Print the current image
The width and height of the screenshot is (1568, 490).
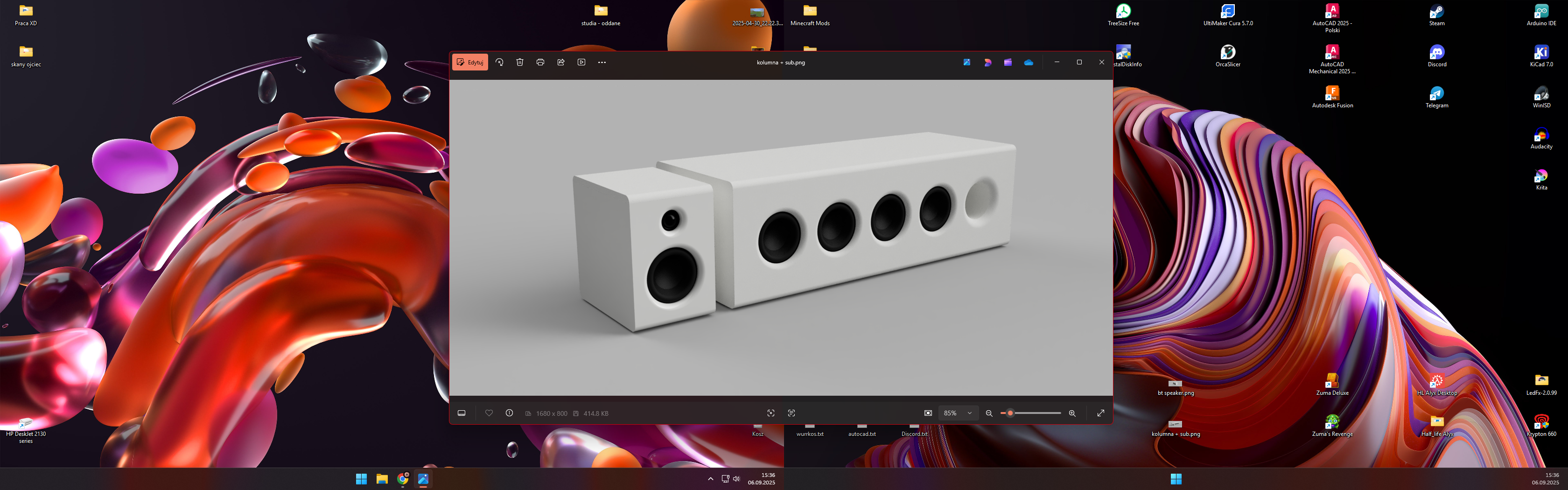[540, 62]
